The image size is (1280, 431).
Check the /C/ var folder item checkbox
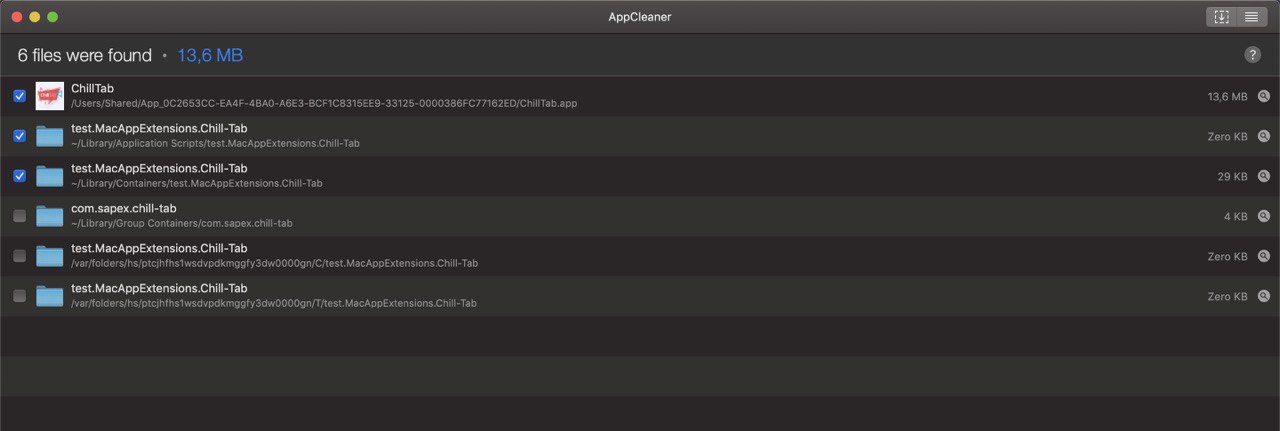pos(19,256)
